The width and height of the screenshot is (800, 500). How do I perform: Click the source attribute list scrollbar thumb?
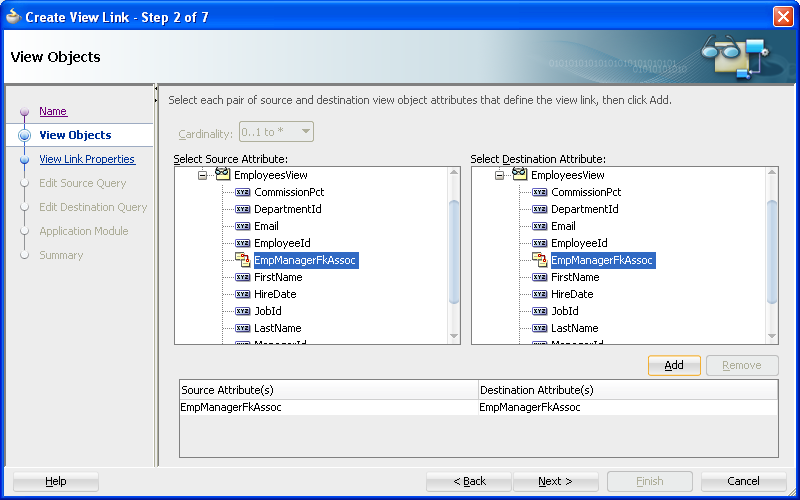tap(454, 253)
